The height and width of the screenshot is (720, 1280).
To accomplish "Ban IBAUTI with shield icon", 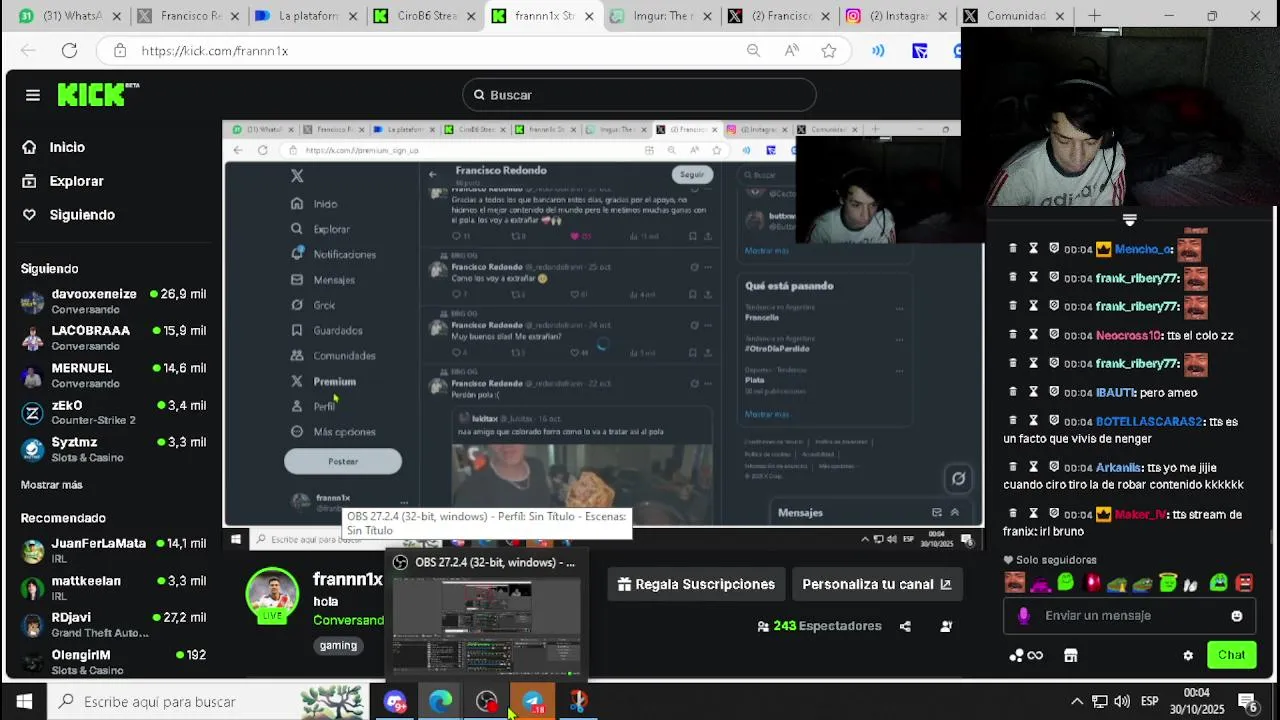I will pos(1054,392).
